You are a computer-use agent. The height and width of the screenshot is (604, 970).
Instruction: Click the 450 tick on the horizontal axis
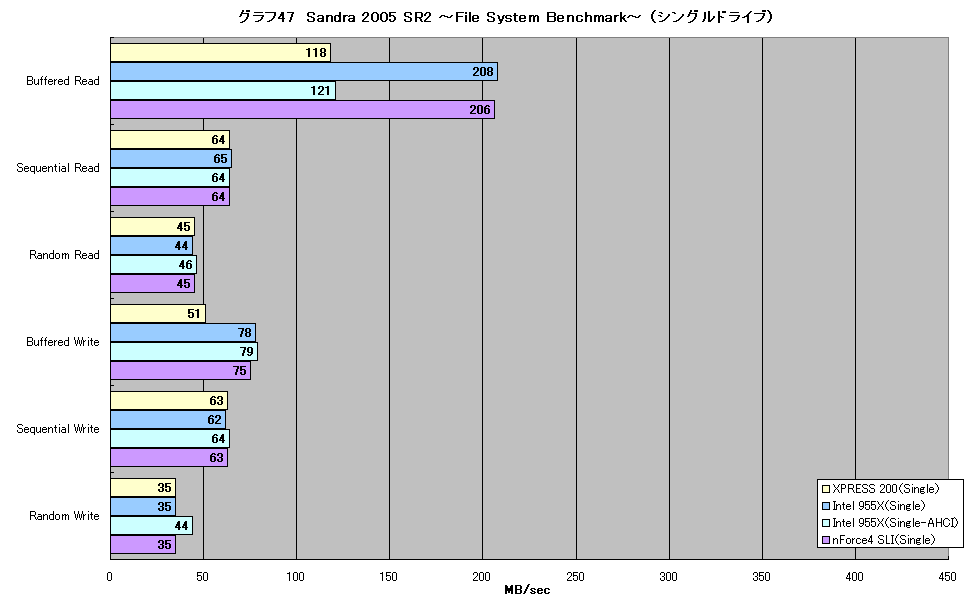pos(947,577)
